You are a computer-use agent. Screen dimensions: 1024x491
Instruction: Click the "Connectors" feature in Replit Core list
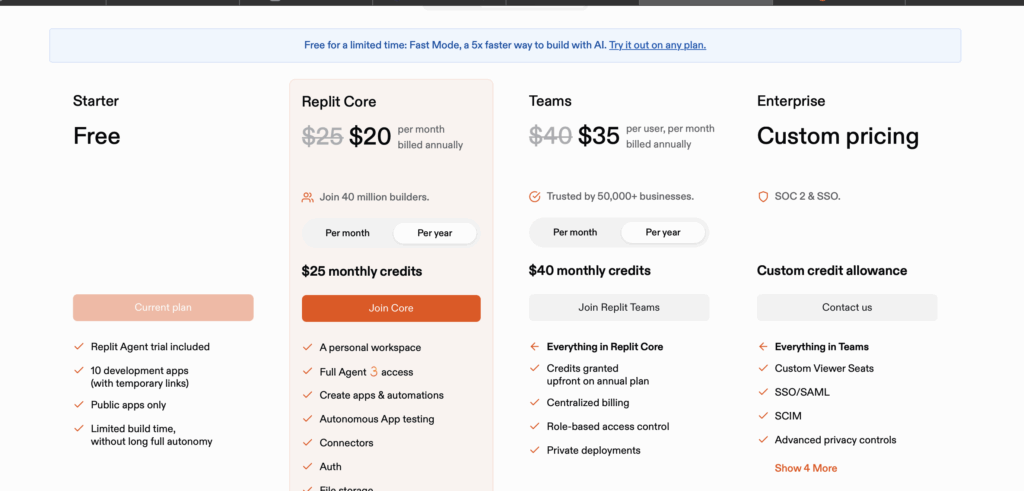(x=346, y=443)
